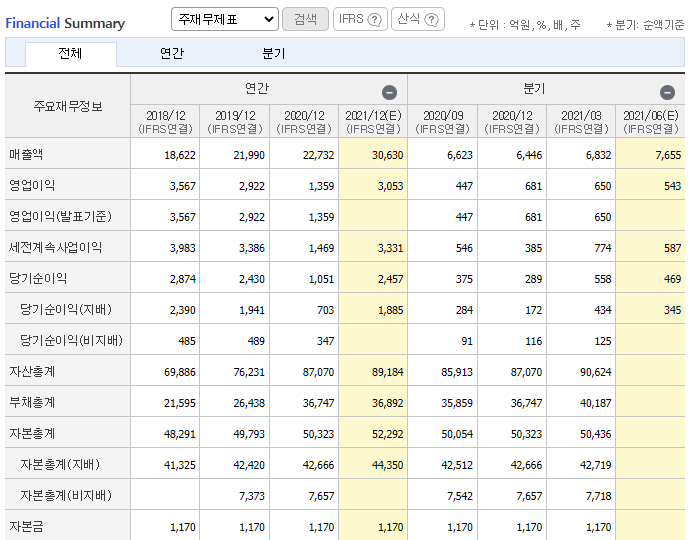Select the 부채총계 row label
693x540 pixels.
pyautogui.click(x=32, y=402)
